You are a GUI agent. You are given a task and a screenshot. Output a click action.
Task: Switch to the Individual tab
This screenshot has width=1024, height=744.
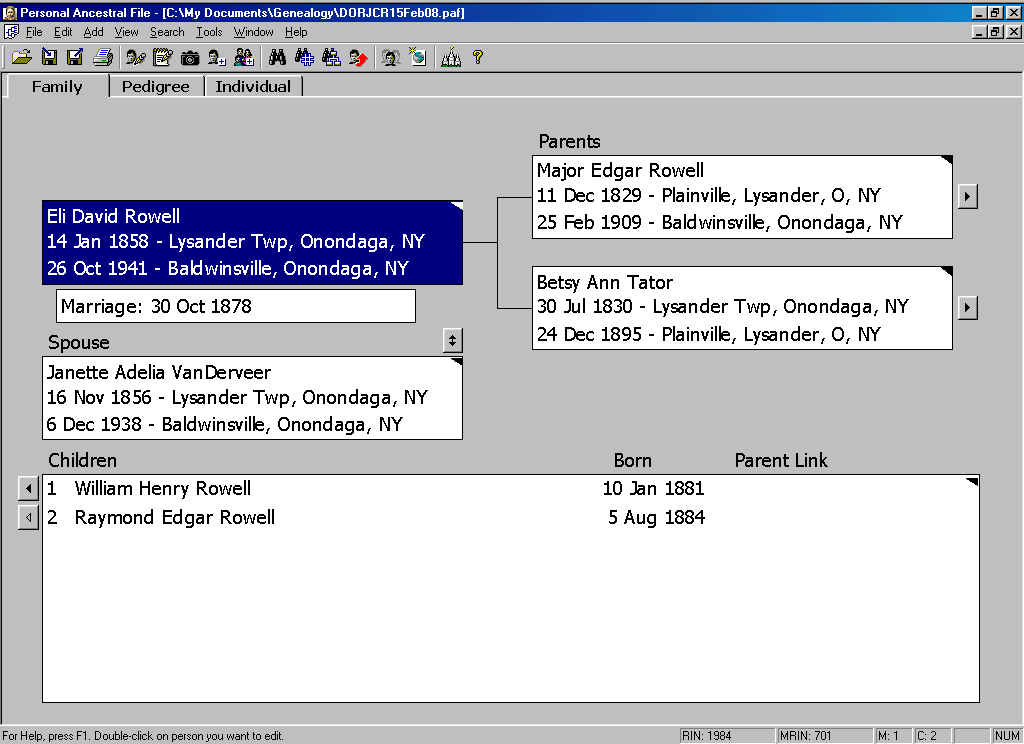click(253, 86)
